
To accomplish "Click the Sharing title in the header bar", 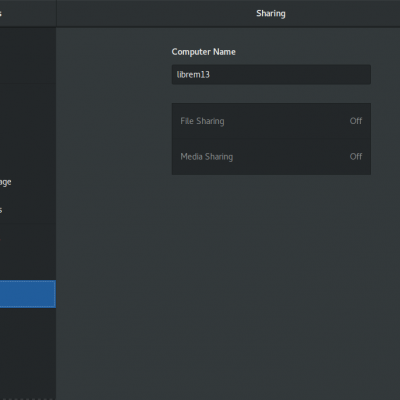I will (x=271, y=14).
